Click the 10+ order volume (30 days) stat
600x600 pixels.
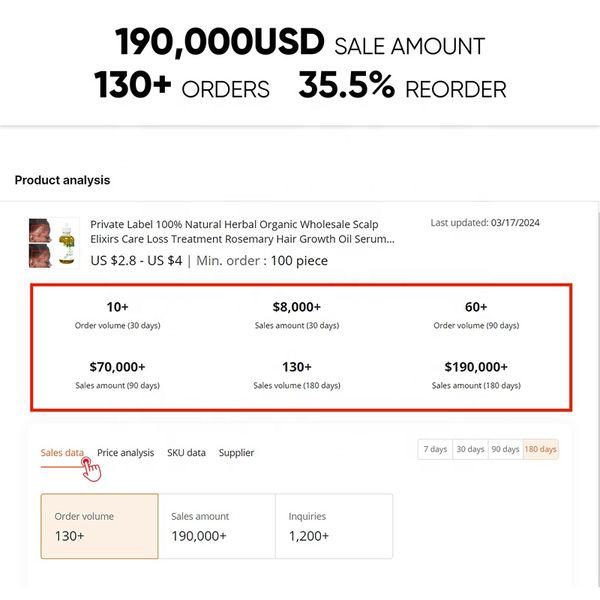(x=117, y=315)
